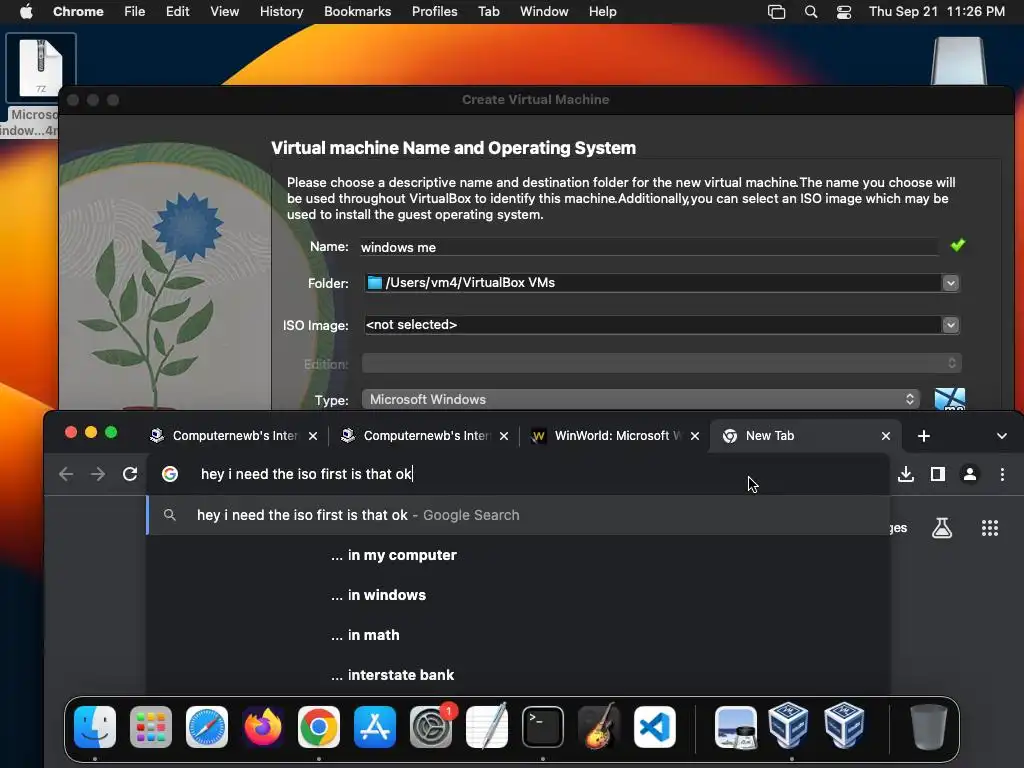
Task: Open the Chrome profile avatar
Action: coord(970,474)
